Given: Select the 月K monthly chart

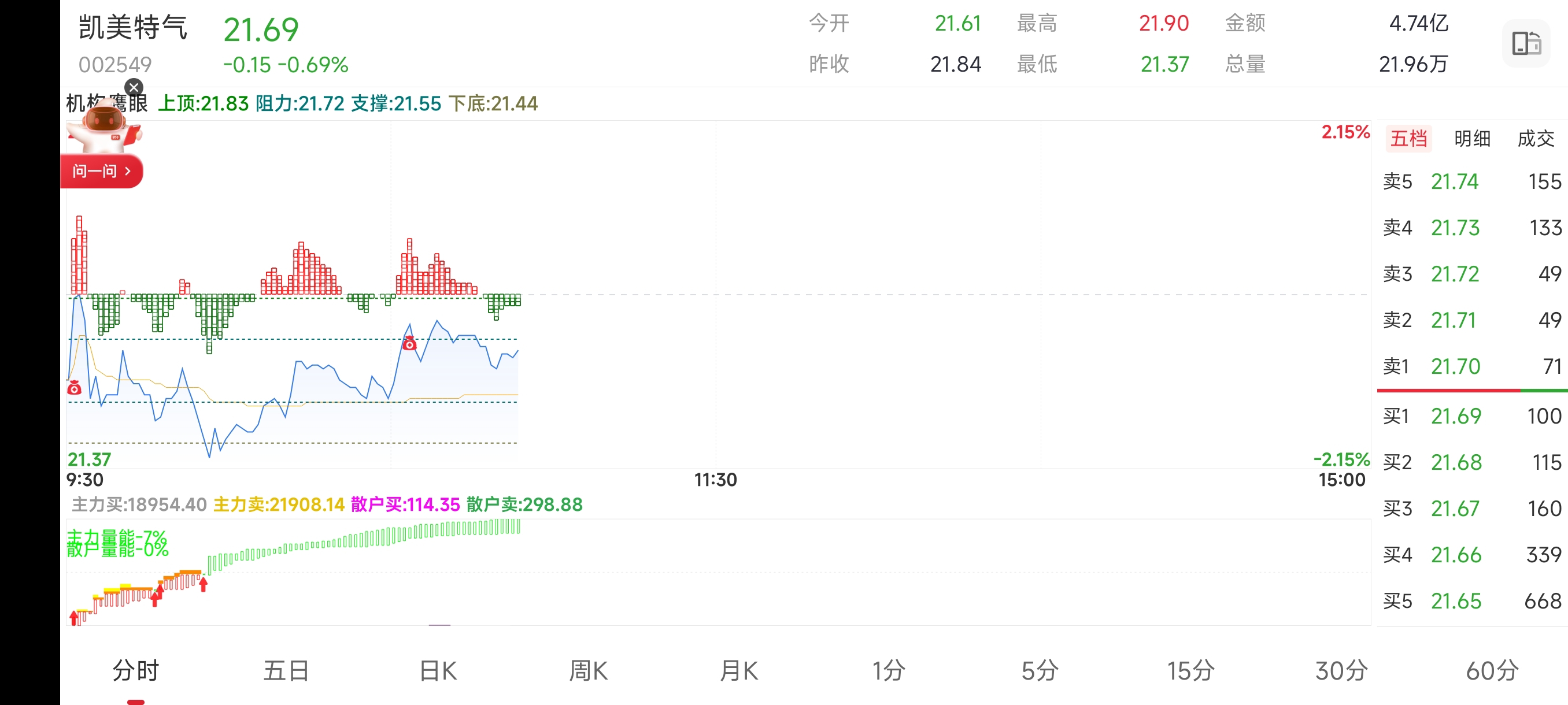Looking at the screenshot, I should coord(738,671).
